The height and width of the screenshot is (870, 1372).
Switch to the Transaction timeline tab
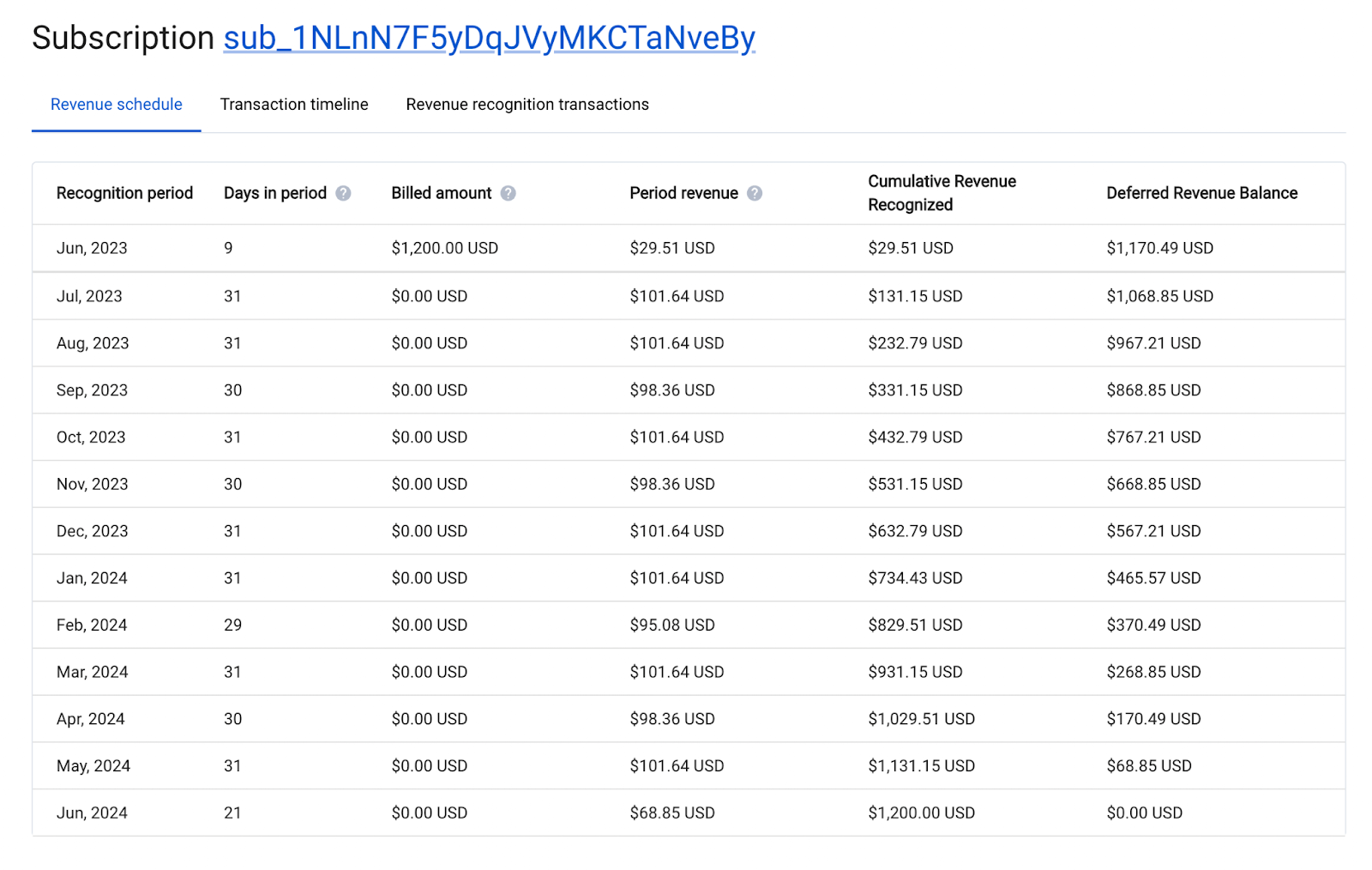(x=294, y=104)
